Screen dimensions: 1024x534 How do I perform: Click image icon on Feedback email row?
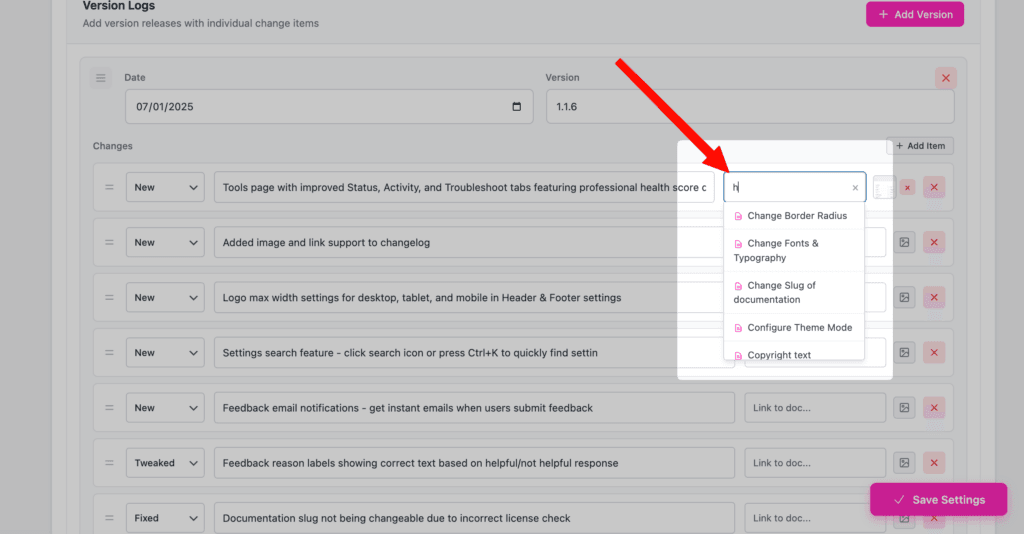coord(904,408)
